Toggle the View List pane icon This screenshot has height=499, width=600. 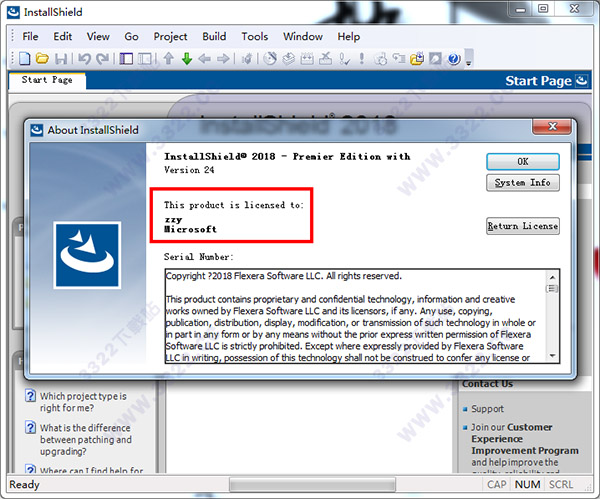126,59
